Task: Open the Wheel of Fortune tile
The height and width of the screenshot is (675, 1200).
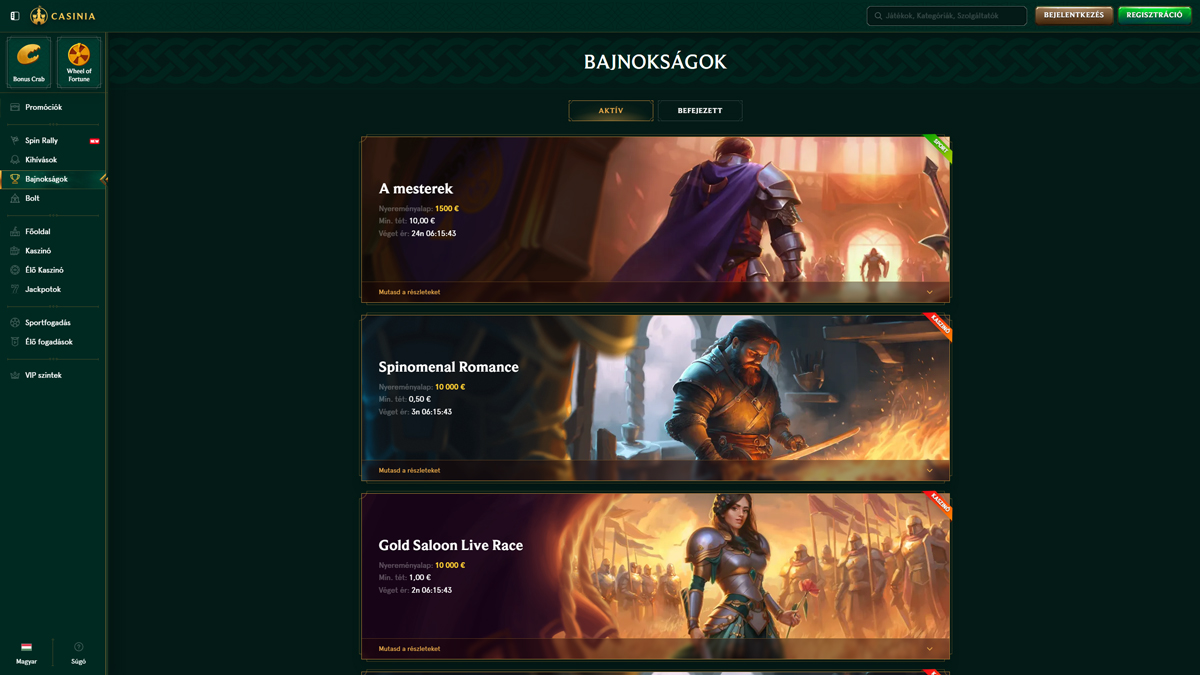Action: click(79, 62)
